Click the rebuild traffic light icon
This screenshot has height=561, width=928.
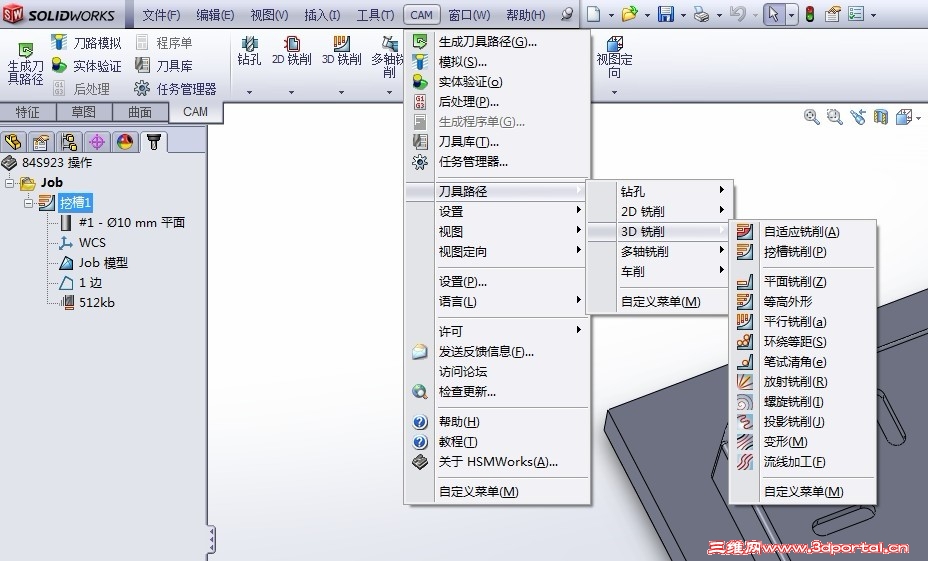point(810,14)
